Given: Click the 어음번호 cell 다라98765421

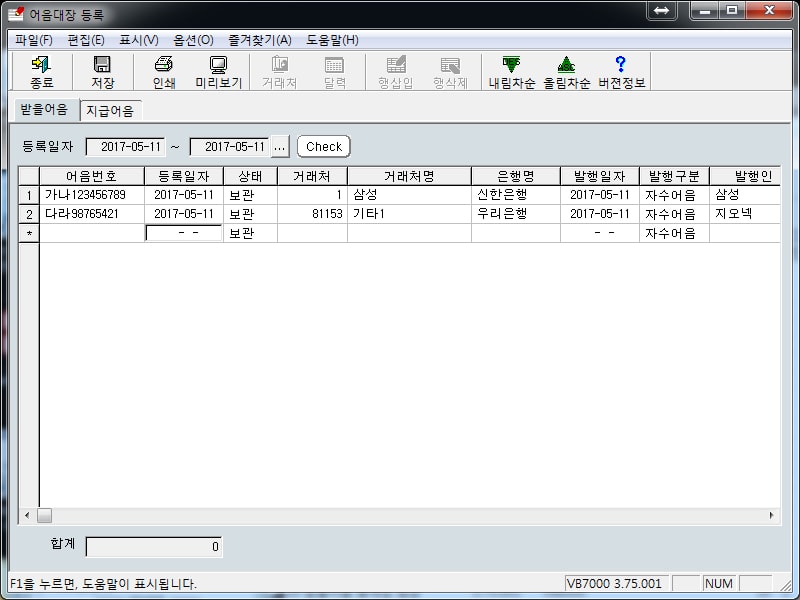Looking at the screenshot, I should (x=92, y=214).
